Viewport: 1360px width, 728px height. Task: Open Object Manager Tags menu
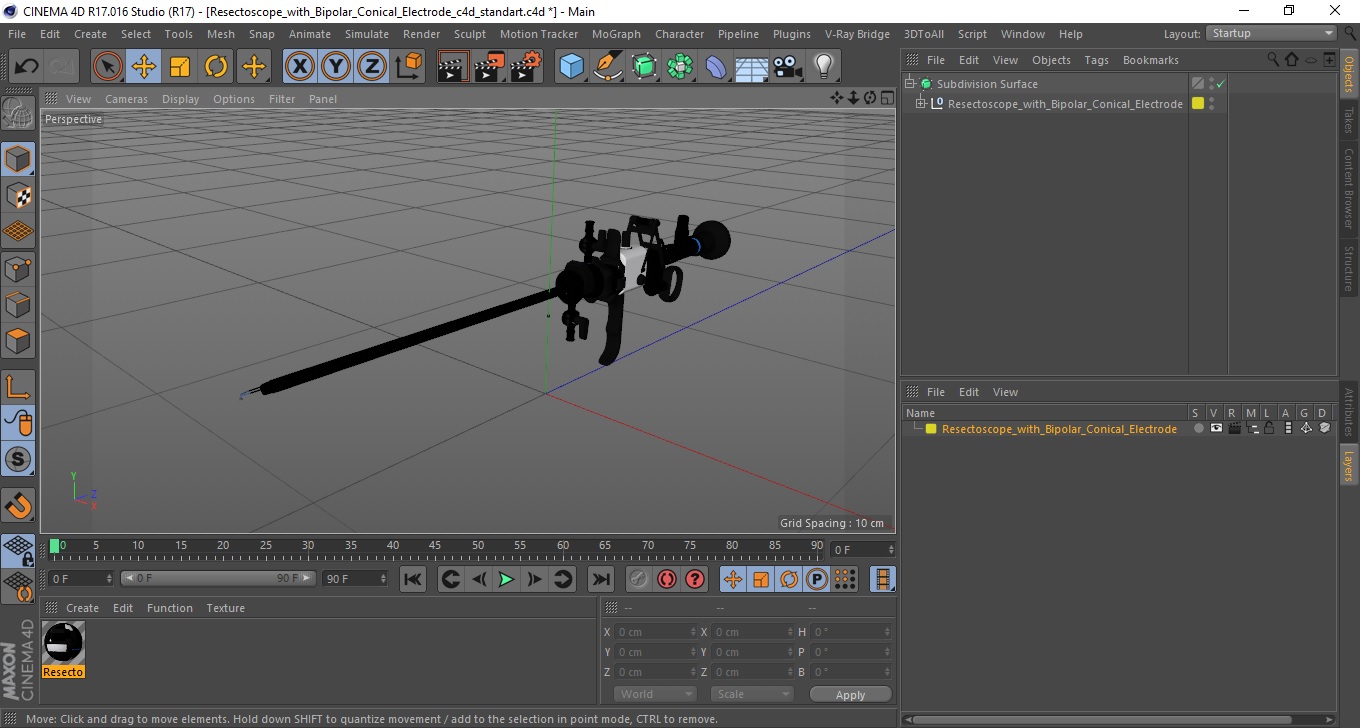(1096, 60)
